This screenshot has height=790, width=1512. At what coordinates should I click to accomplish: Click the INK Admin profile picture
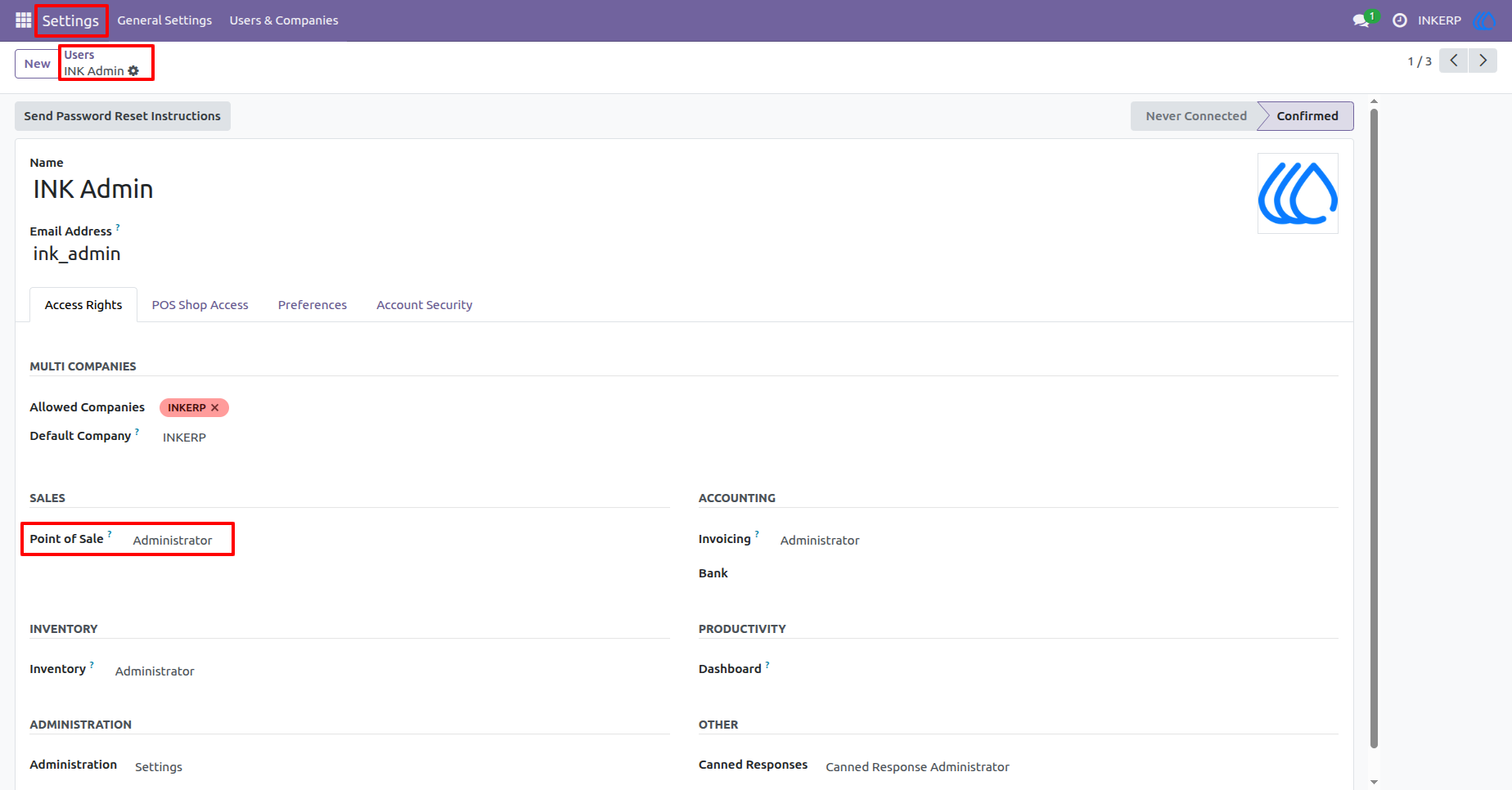click(x=1298, y=194)
